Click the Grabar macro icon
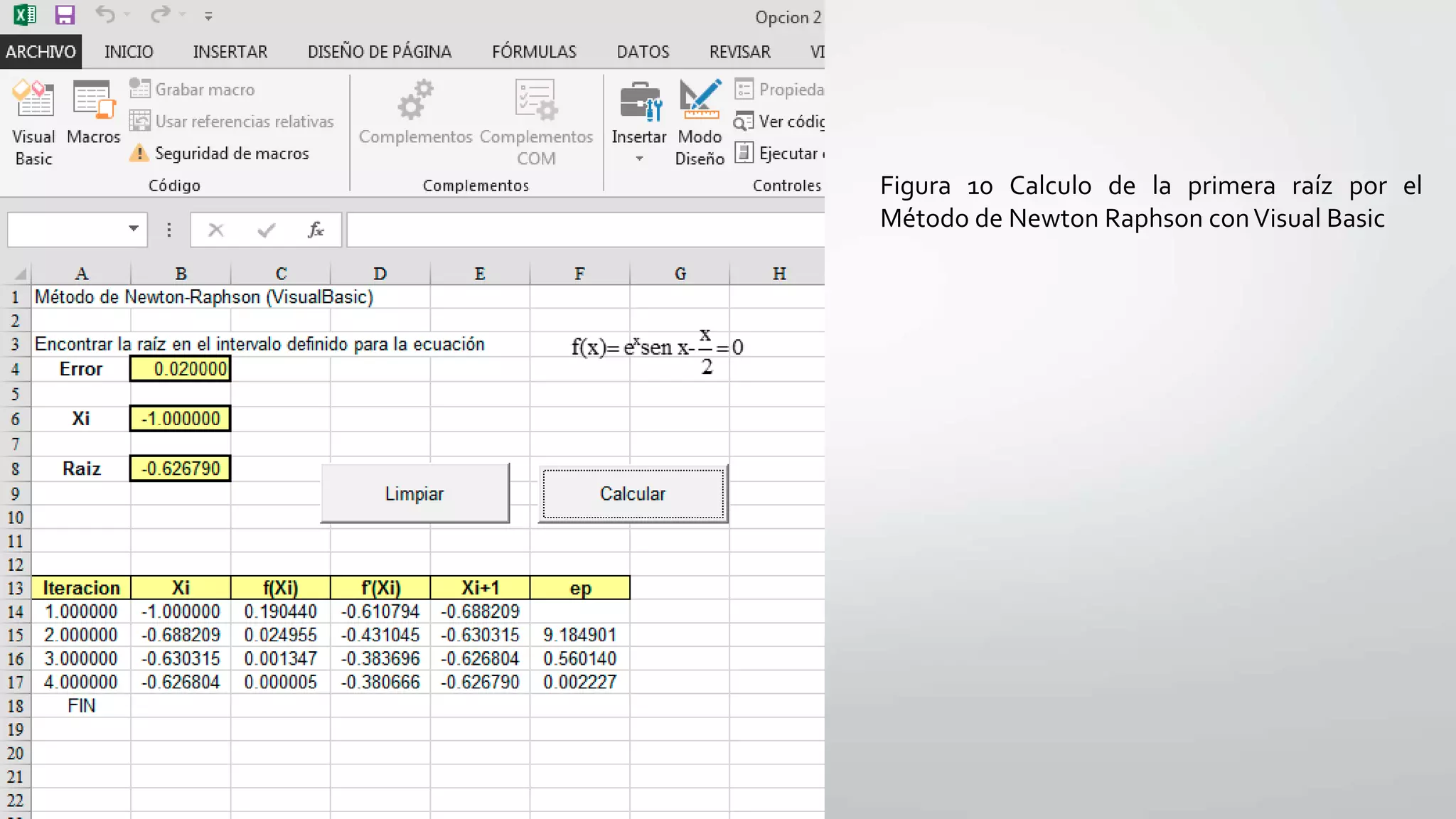1456x819 pixels. (x=139, y=89)
